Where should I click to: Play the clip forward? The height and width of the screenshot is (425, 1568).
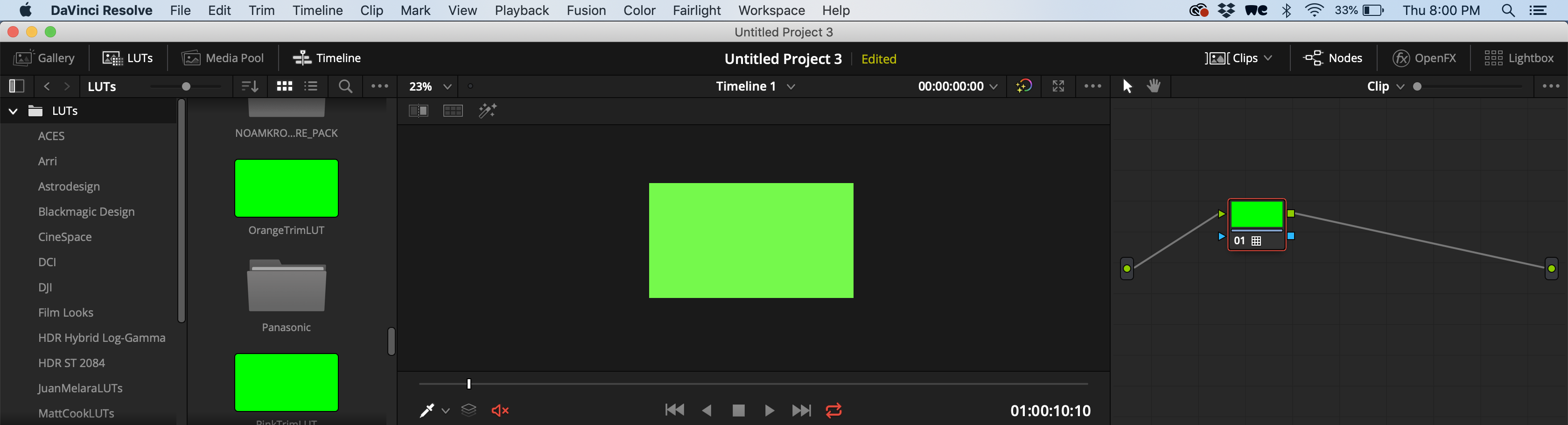(770, 411)
